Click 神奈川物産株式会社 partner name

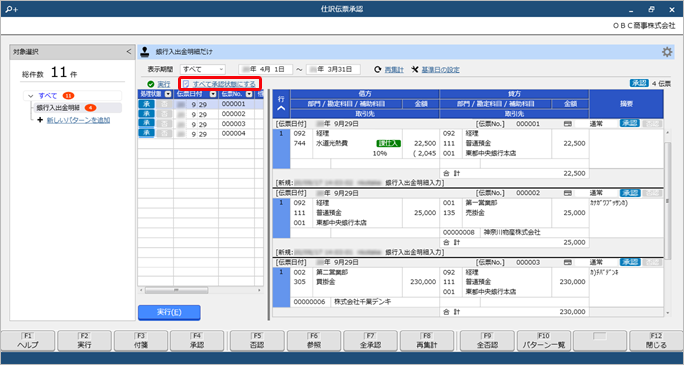point(512,232)
